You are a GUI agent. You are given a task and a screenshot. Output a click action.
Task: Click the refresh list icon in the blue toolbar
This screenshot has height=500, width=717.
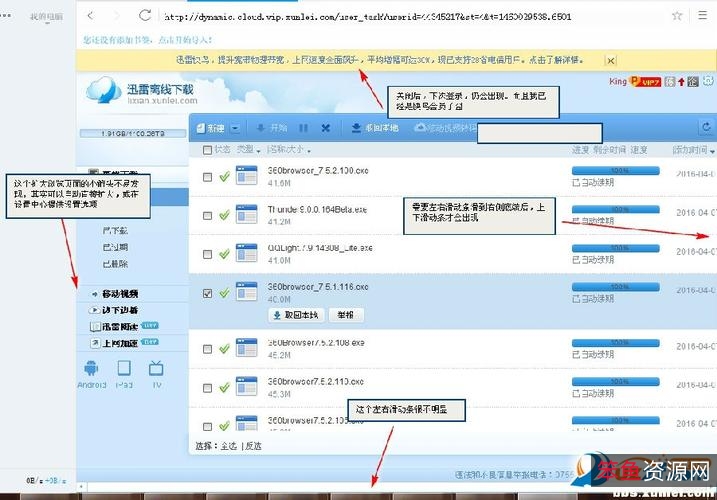[706, 127]
